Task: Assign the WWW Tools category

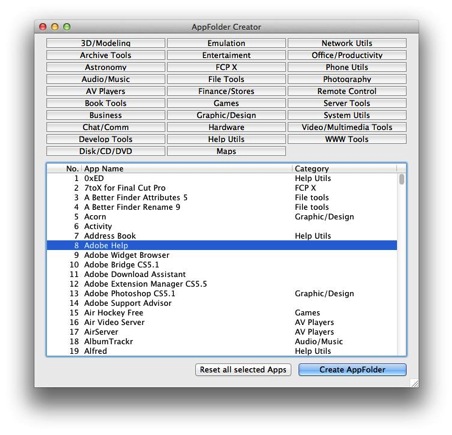Action: pos(347,139)
